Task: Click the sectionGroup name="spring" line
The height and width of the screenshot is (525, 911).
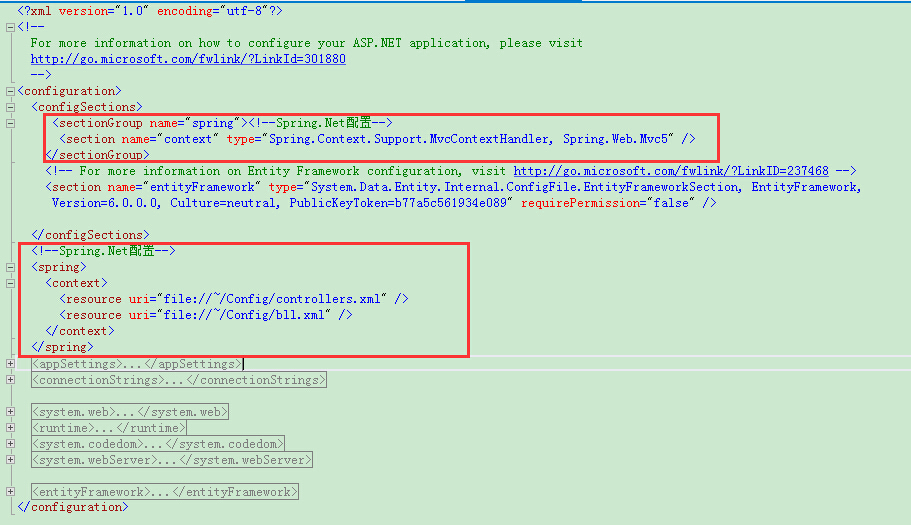Action: pos(222,123)
